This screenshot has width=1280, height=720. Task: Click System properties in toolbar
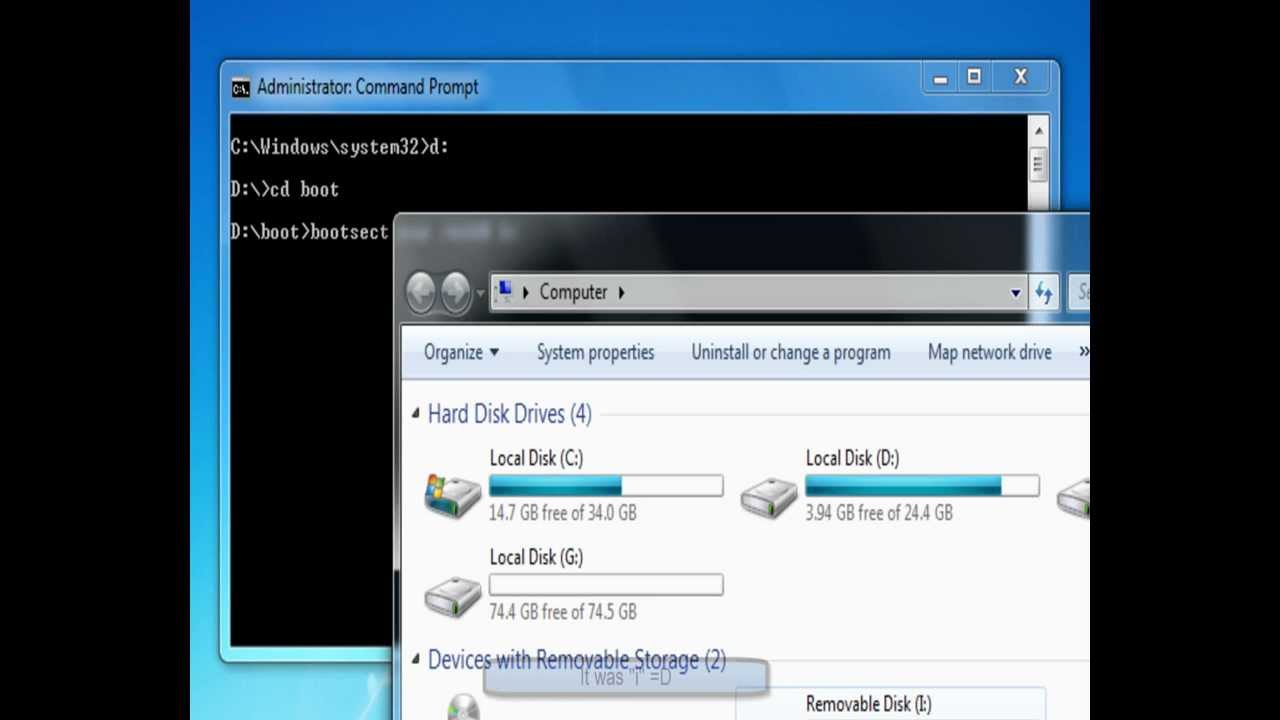pyautogui.click(x=595, y=352)
